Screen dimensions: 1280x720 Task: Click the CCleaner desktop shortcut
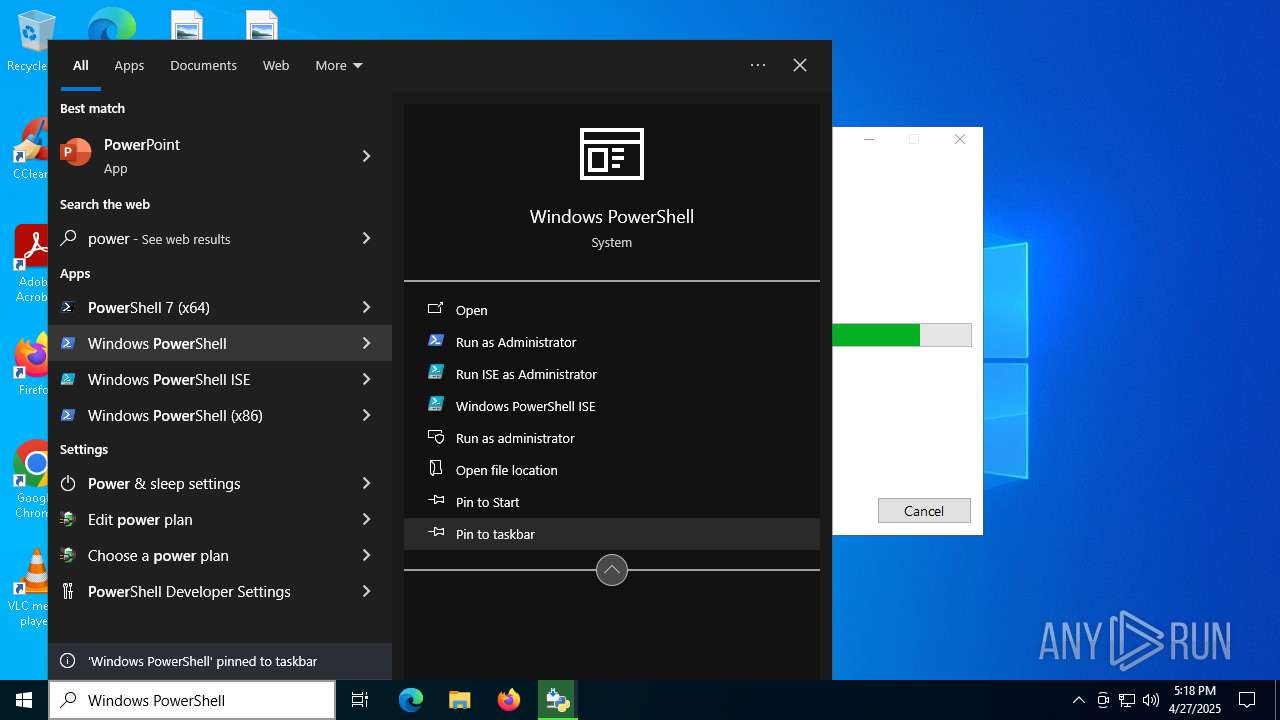tap(30, 150)
